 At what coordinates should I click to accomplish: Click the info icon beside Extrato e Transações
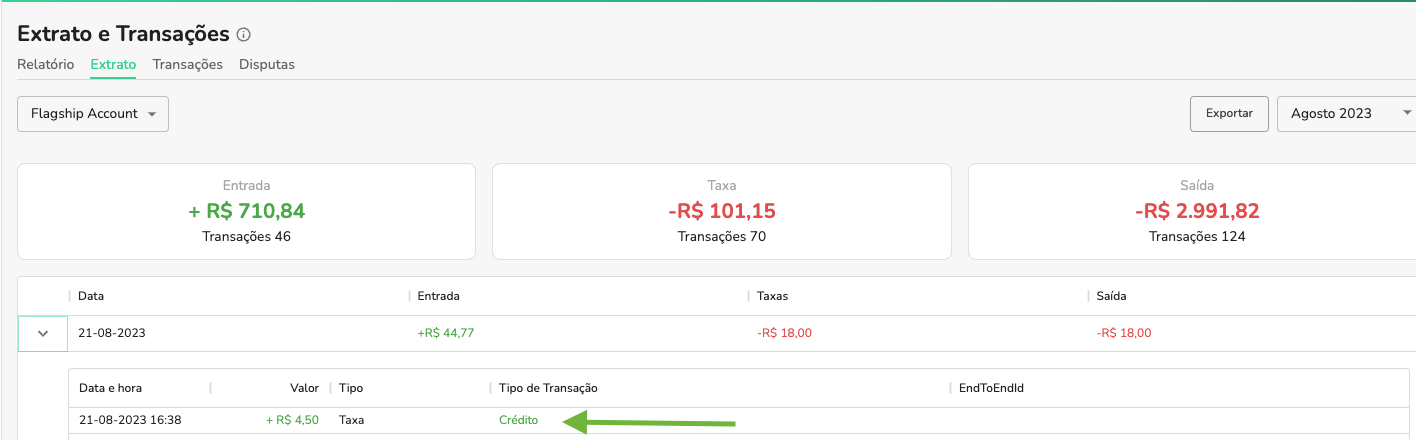click(244, 35)
